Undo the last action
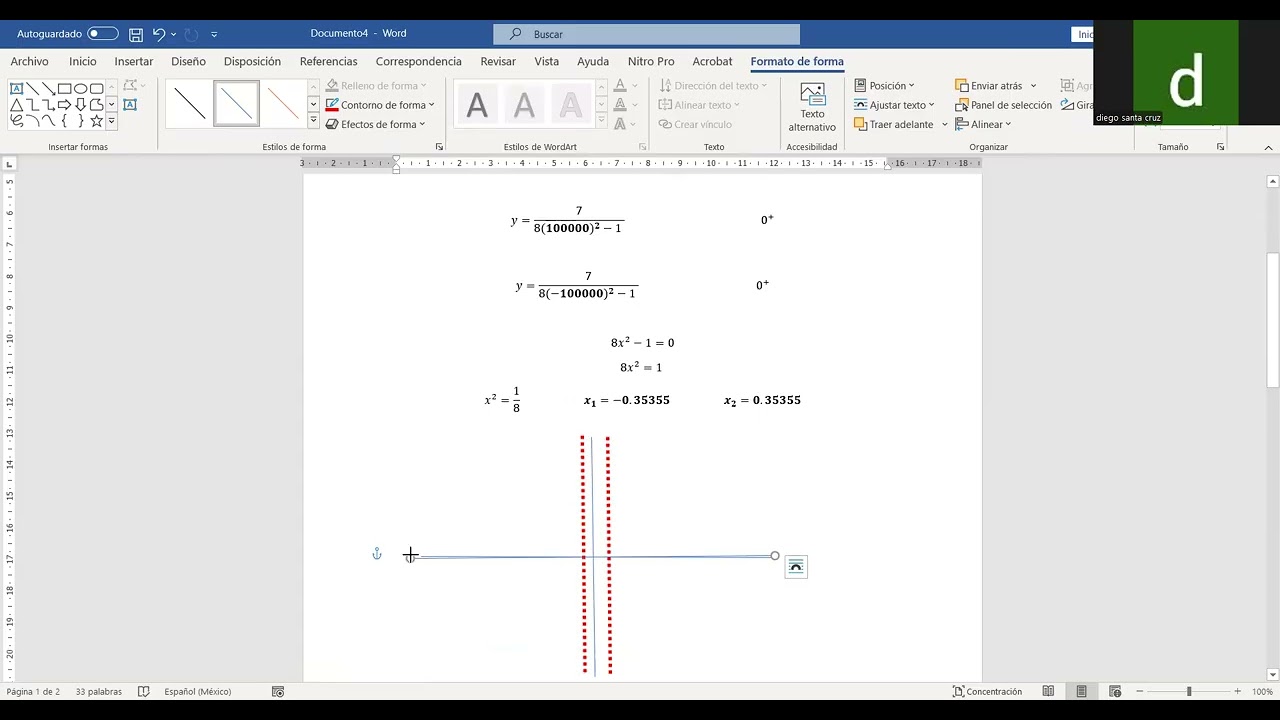This screenshot has width=1280, height=720. click(158, 34)
